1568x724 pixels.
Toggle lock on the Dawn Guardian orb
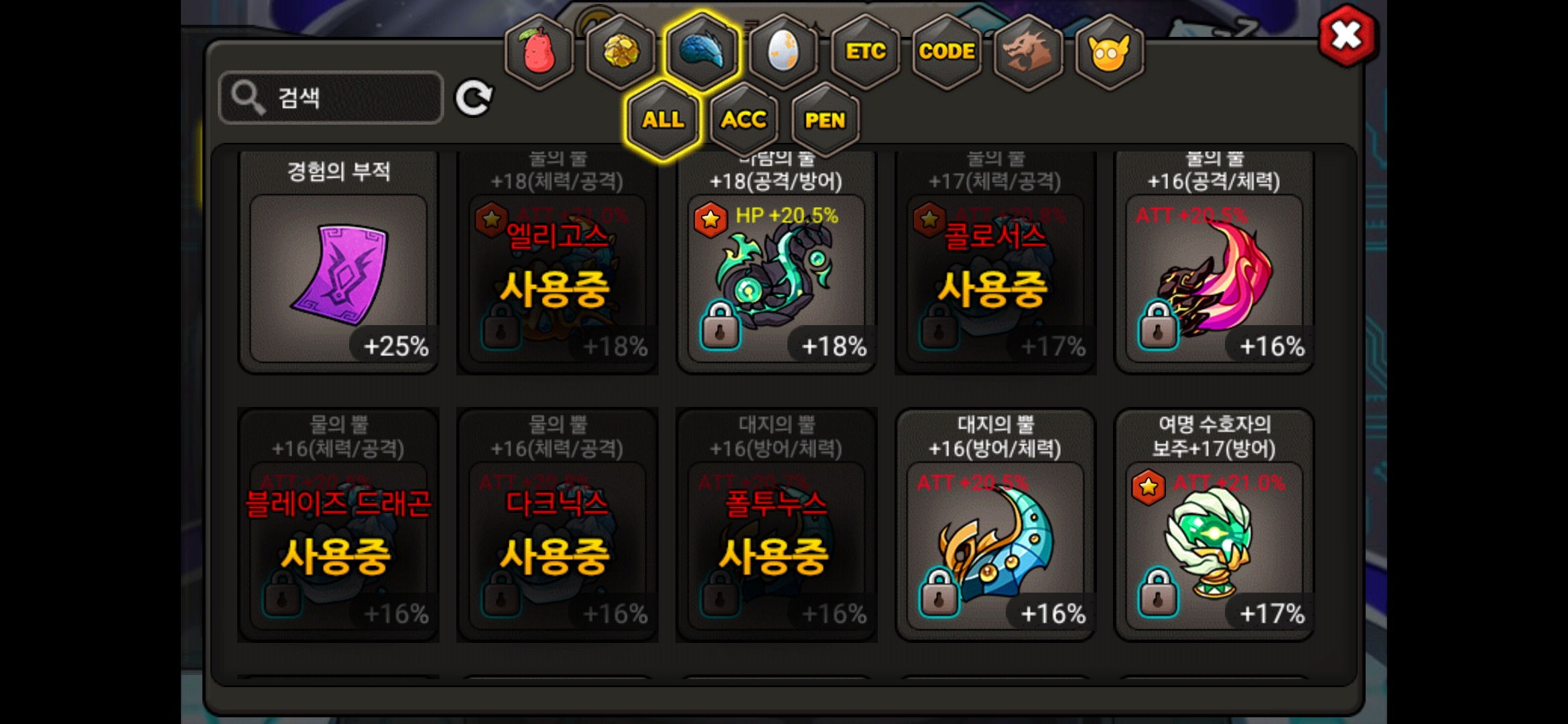(x=1158, y=593)
